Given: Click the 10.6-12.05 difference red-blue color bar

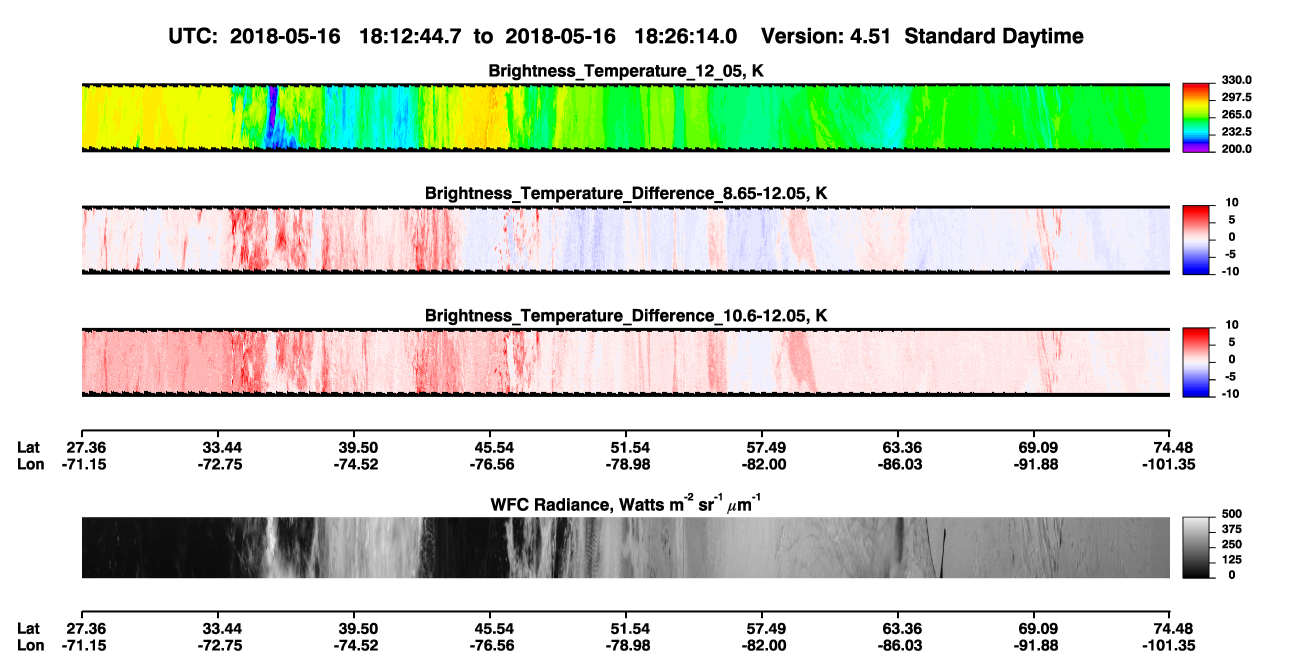Looking at the screenshot, I should 1196,360.
